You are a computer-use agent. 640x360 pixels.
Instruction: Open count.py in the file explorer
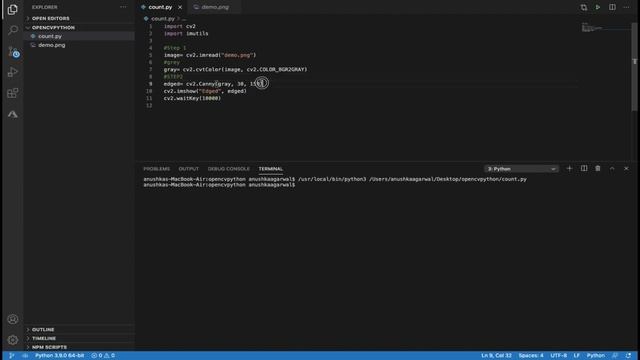(50, 36)
